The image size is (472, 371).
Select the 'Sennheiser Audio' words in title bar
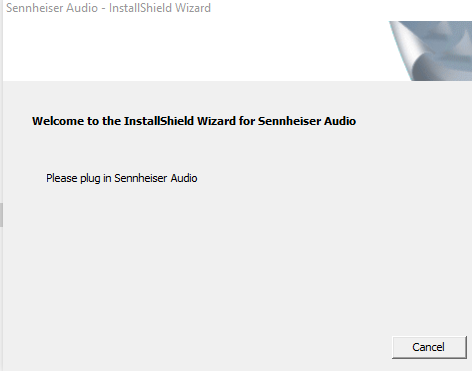click(x=52, y=8)
